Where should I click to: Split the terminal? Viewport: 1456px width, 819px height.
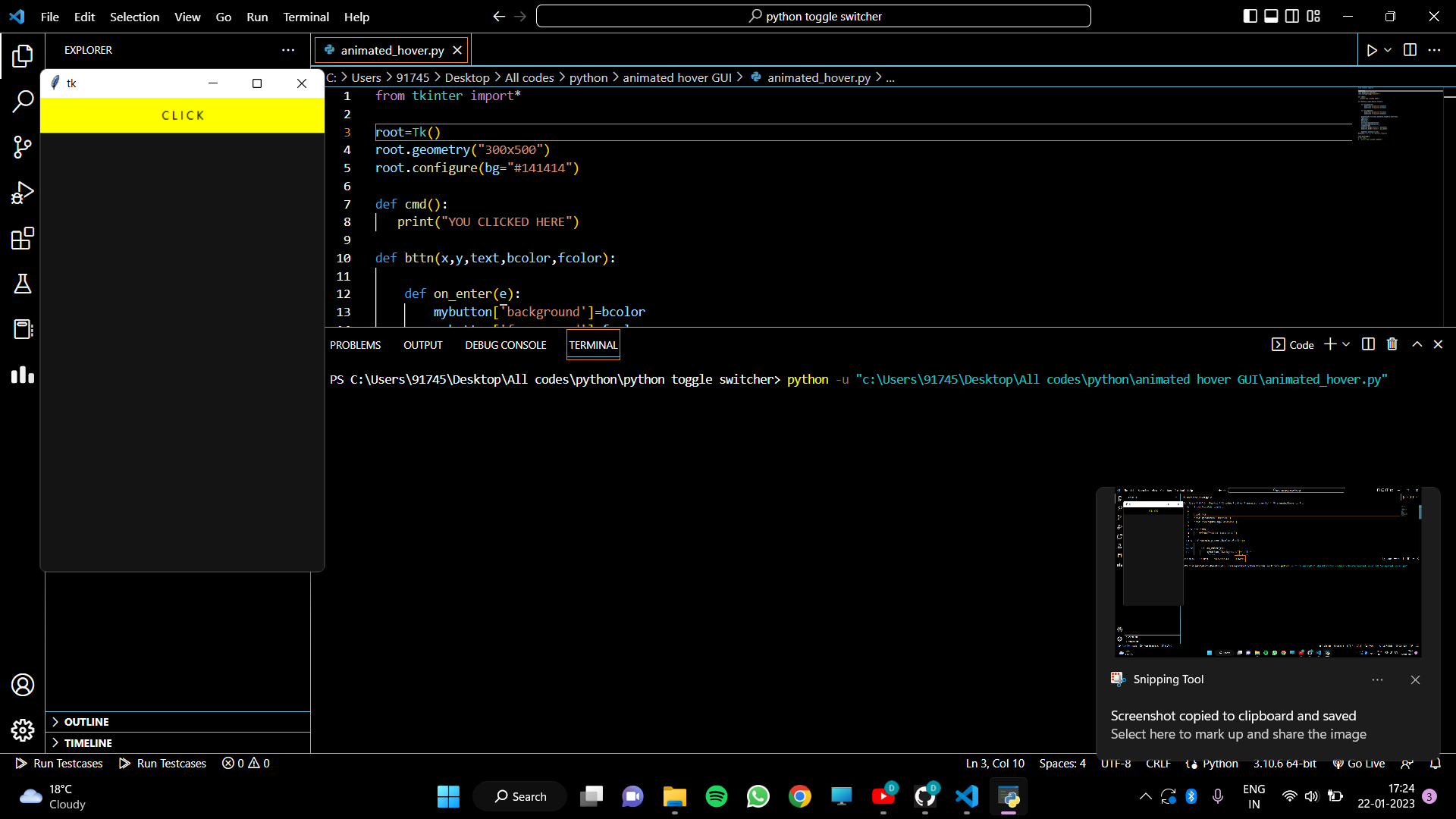tap(1367, 344)
